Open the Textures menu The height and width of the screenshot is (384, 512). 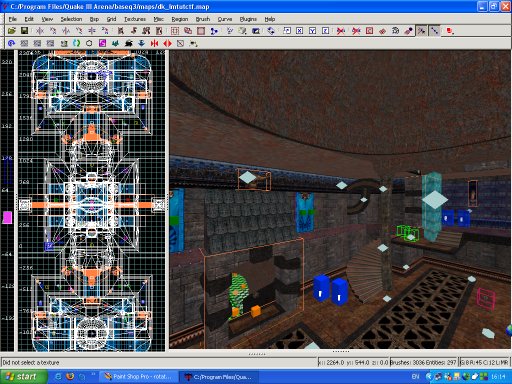(x=135, y=19)
